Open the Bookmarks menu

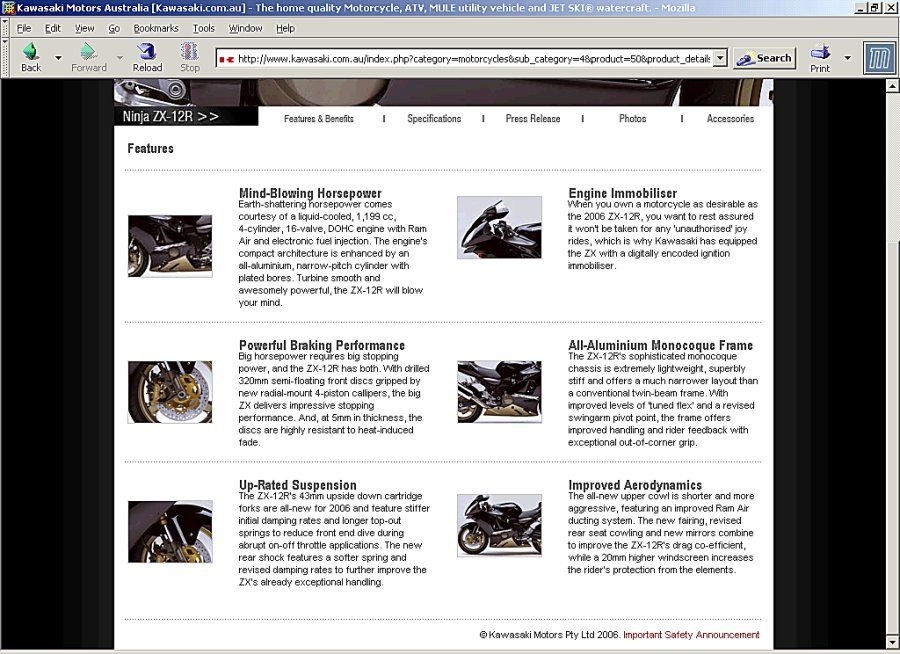click(x=156, y=28)
